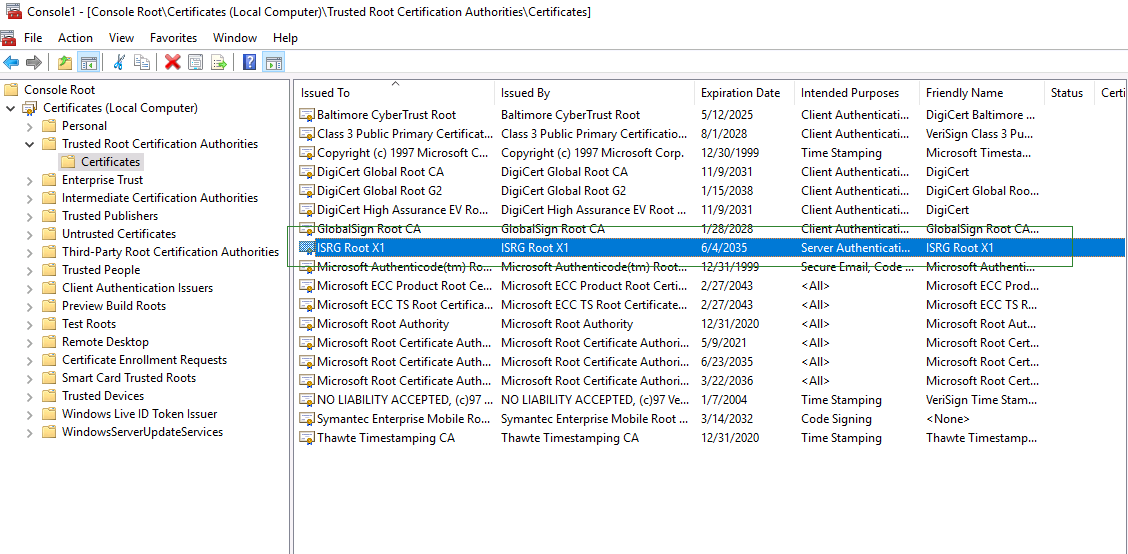Select Client Authentication Issuers folder

[x=137, y=288]
